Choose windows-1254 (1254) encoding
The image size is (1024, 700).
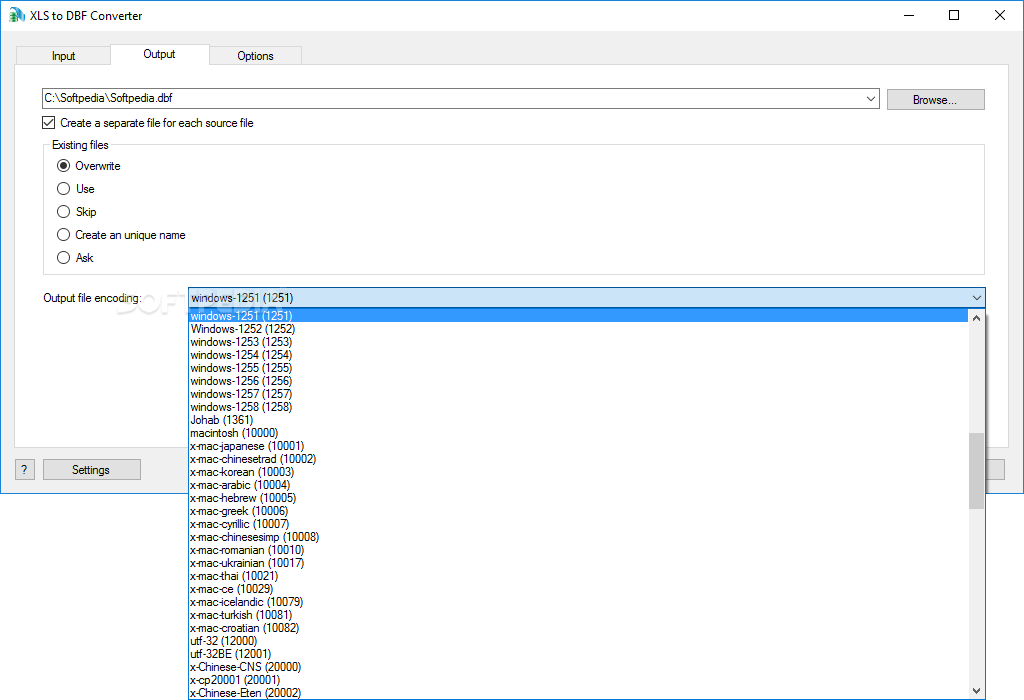point(578,355)
